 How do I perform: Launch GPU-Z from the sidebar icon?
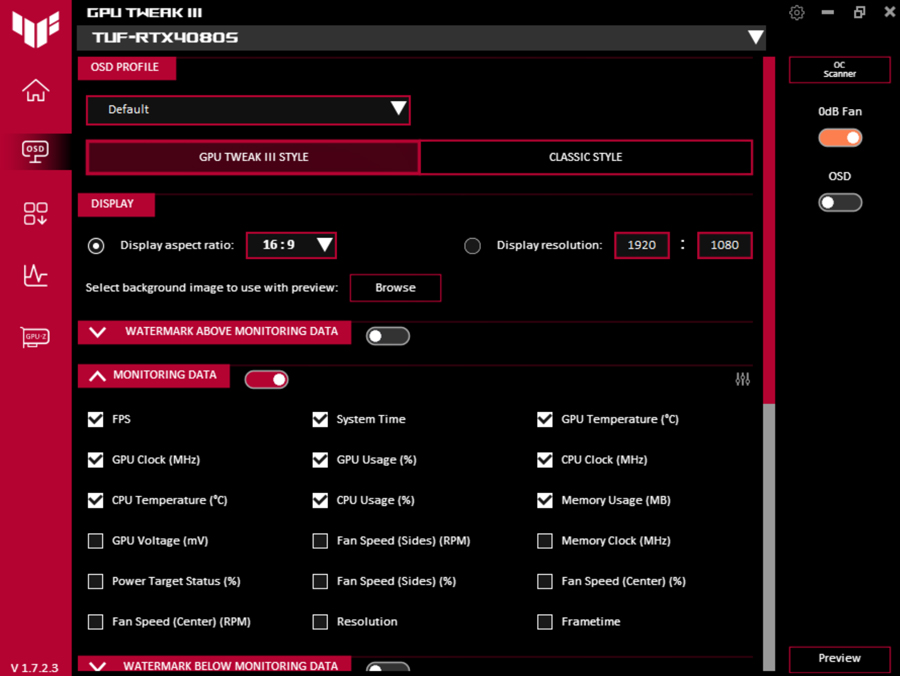35,337
